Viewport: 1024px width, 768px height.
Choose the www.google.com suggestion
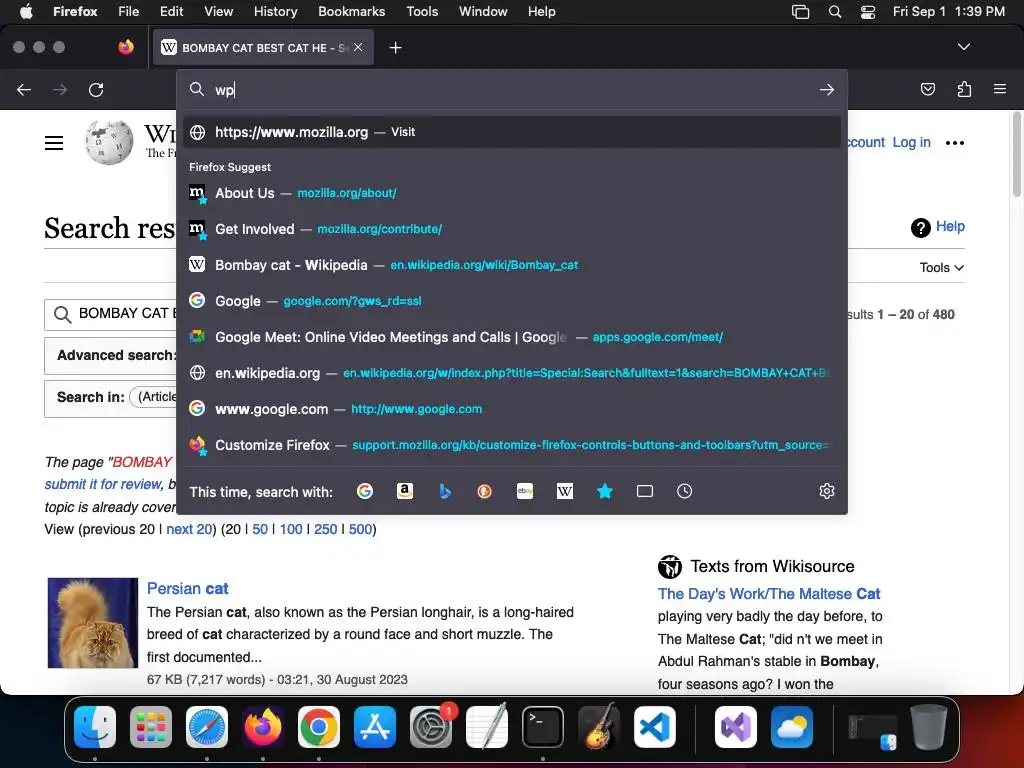[x=512, y=409]
